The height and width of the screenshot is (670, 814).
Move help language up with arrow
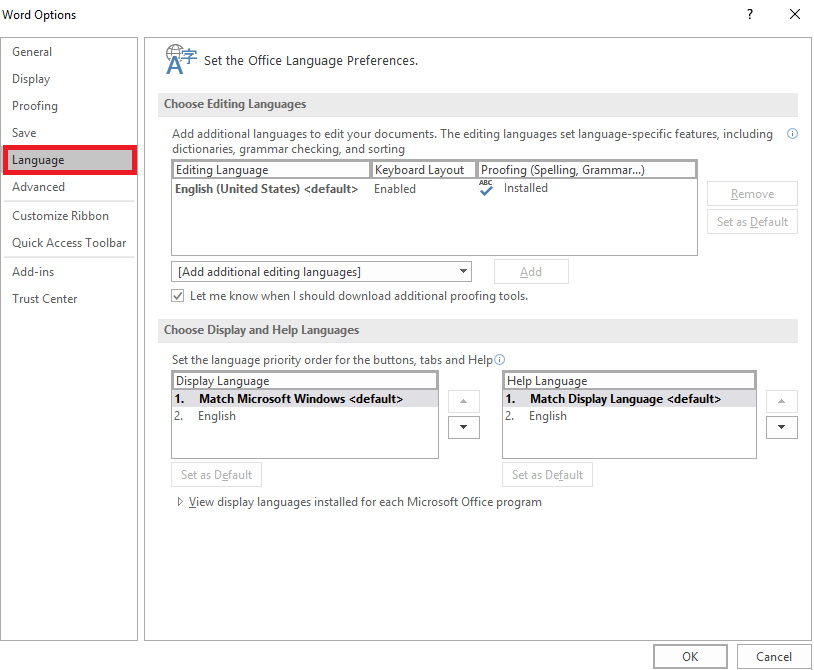click(x=781, y=401)
